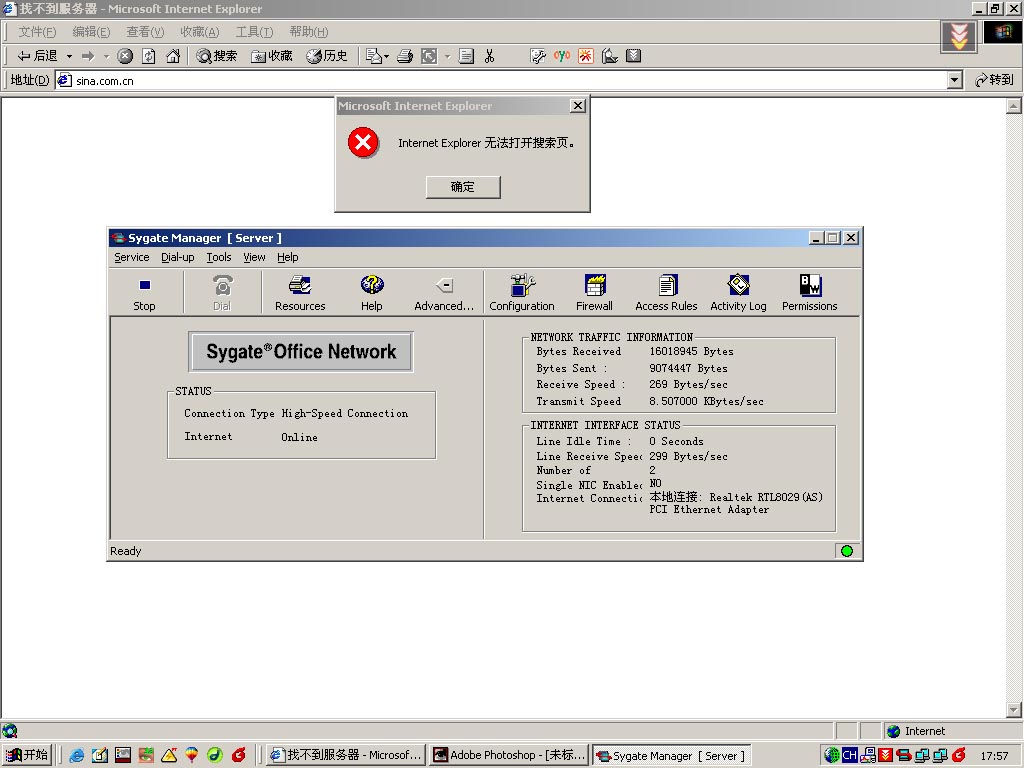Click the High-Speed Connection text
The width and height of the screenshot is (1024, 768).
point(345,413)
